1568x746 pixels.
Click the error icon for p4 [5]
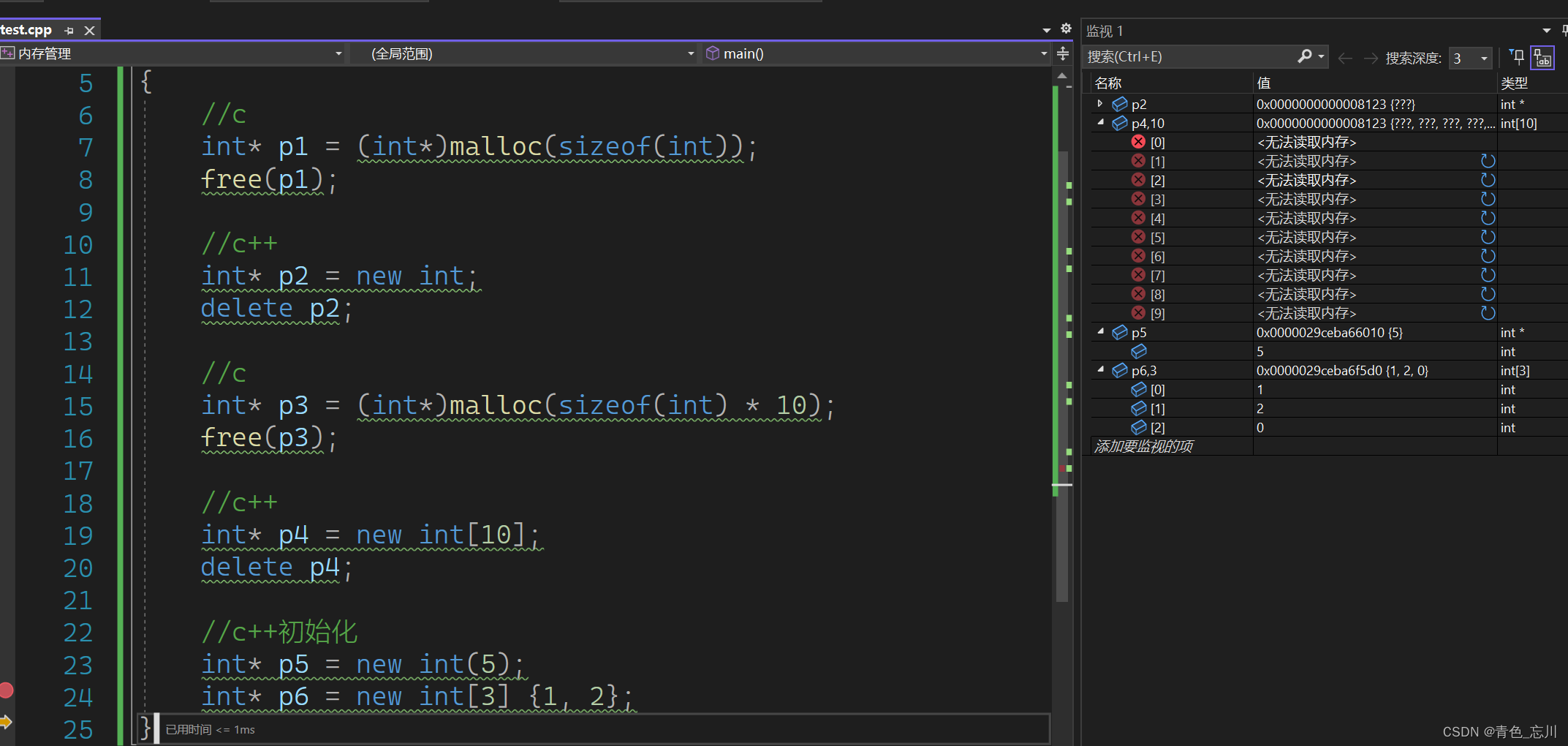pos(1138,237)
